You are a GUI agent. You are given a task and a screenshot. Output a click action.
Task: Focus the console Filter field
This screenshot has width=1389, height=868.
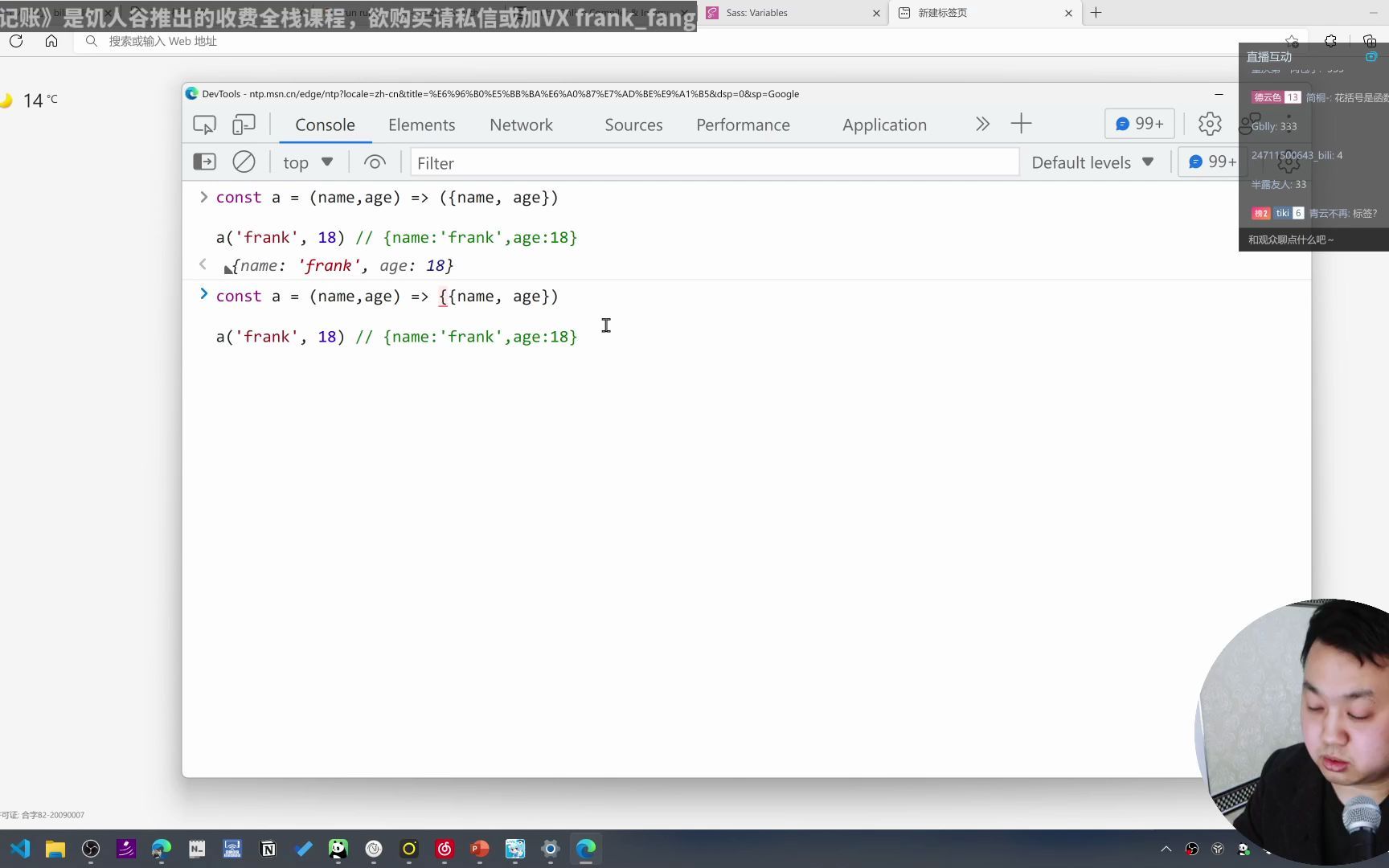pos(714,162)
